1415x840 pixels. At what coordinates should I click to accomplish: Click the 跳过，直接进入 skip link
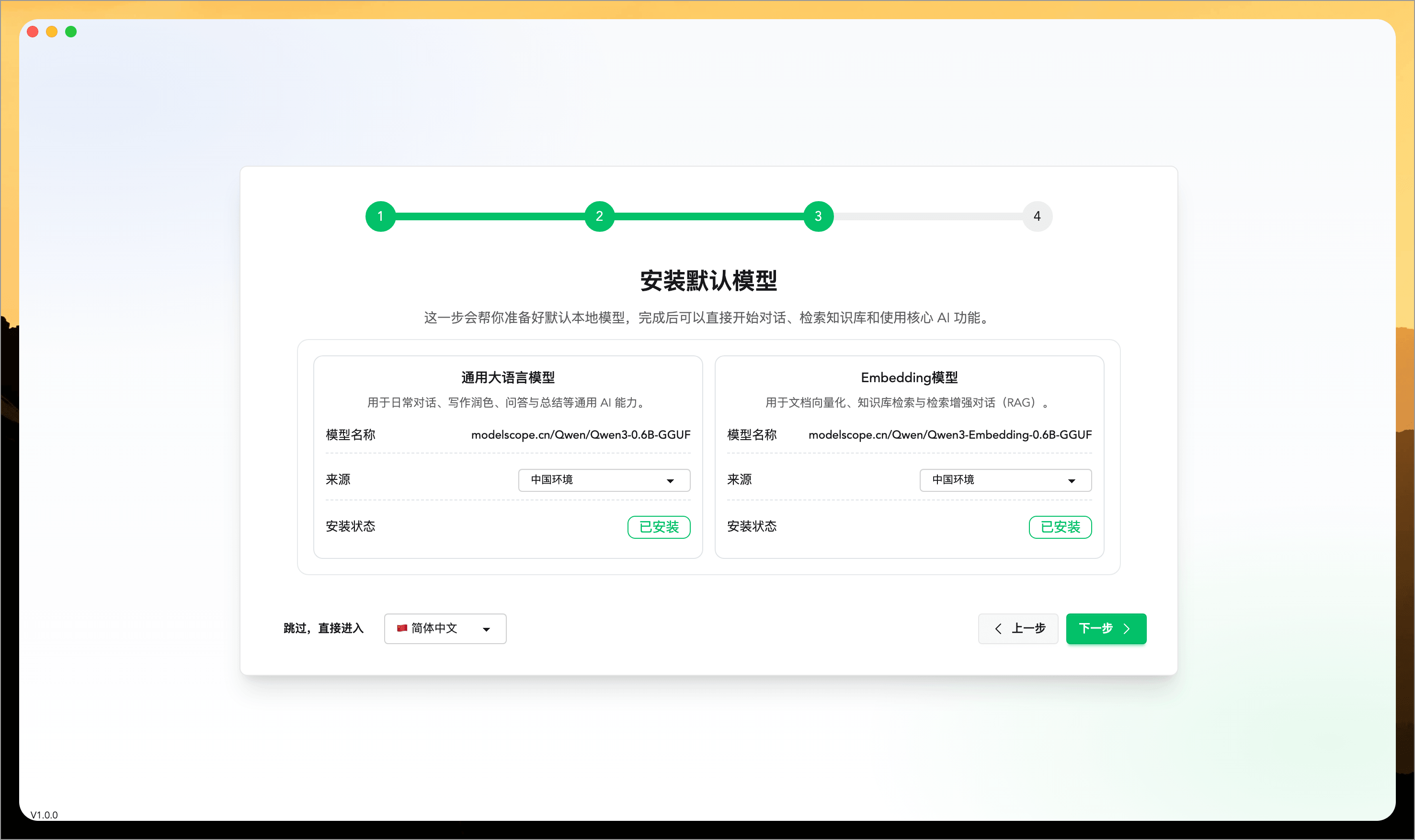[323, 628]
